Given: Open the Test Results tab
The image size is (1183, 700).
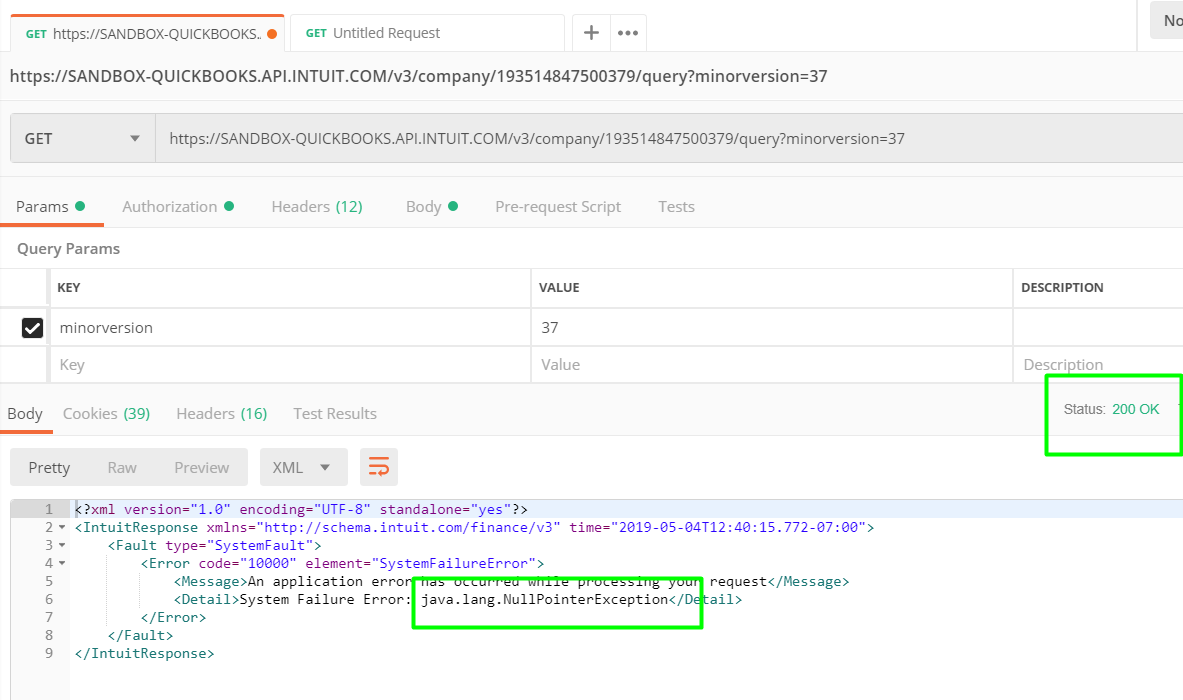Looking at the screenshot, I should coord(335,414).
